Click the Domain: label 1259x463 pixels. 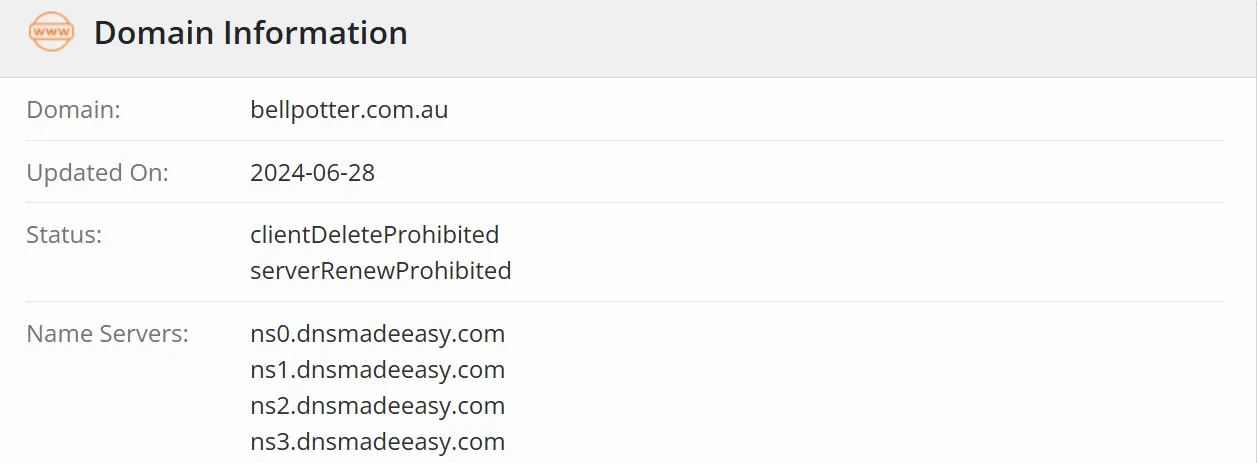[73, 110]
